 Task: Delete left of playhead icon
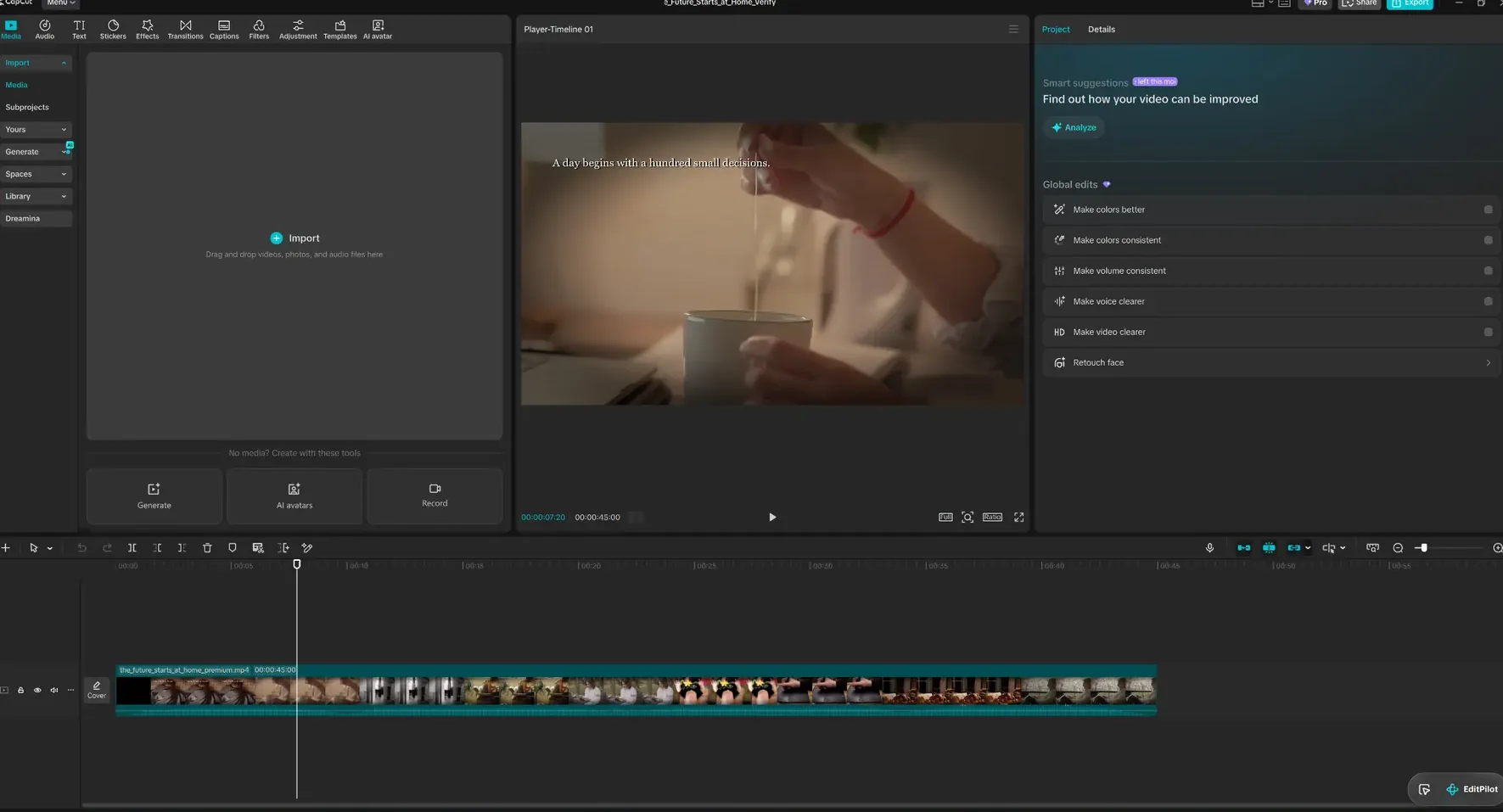[157, 548]
